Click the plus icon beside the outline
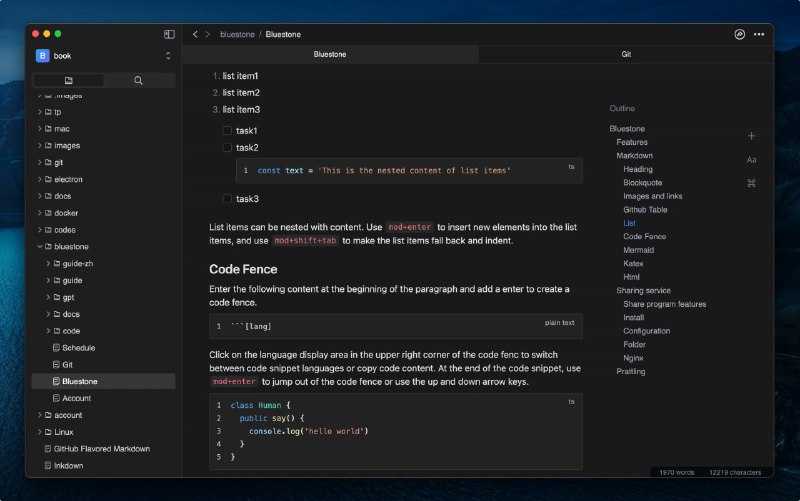The image size is (800, 501). tap(751, 136)
